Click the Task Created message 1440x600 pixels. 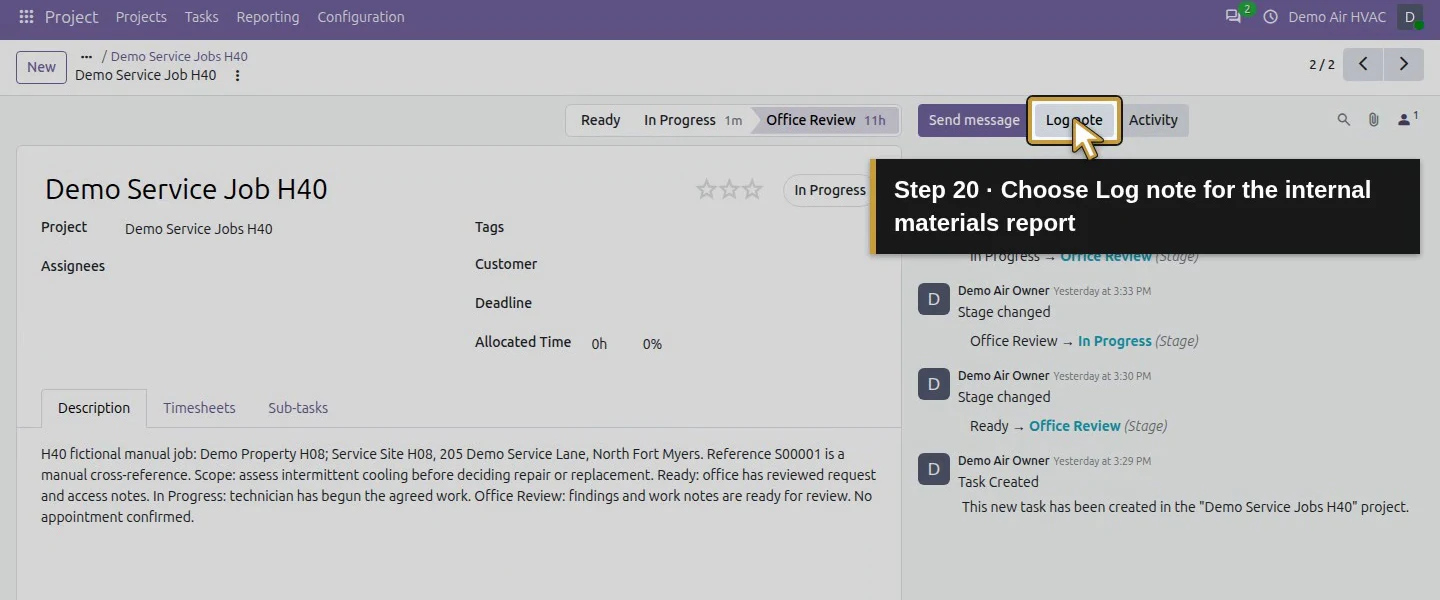tap(998, 482)
